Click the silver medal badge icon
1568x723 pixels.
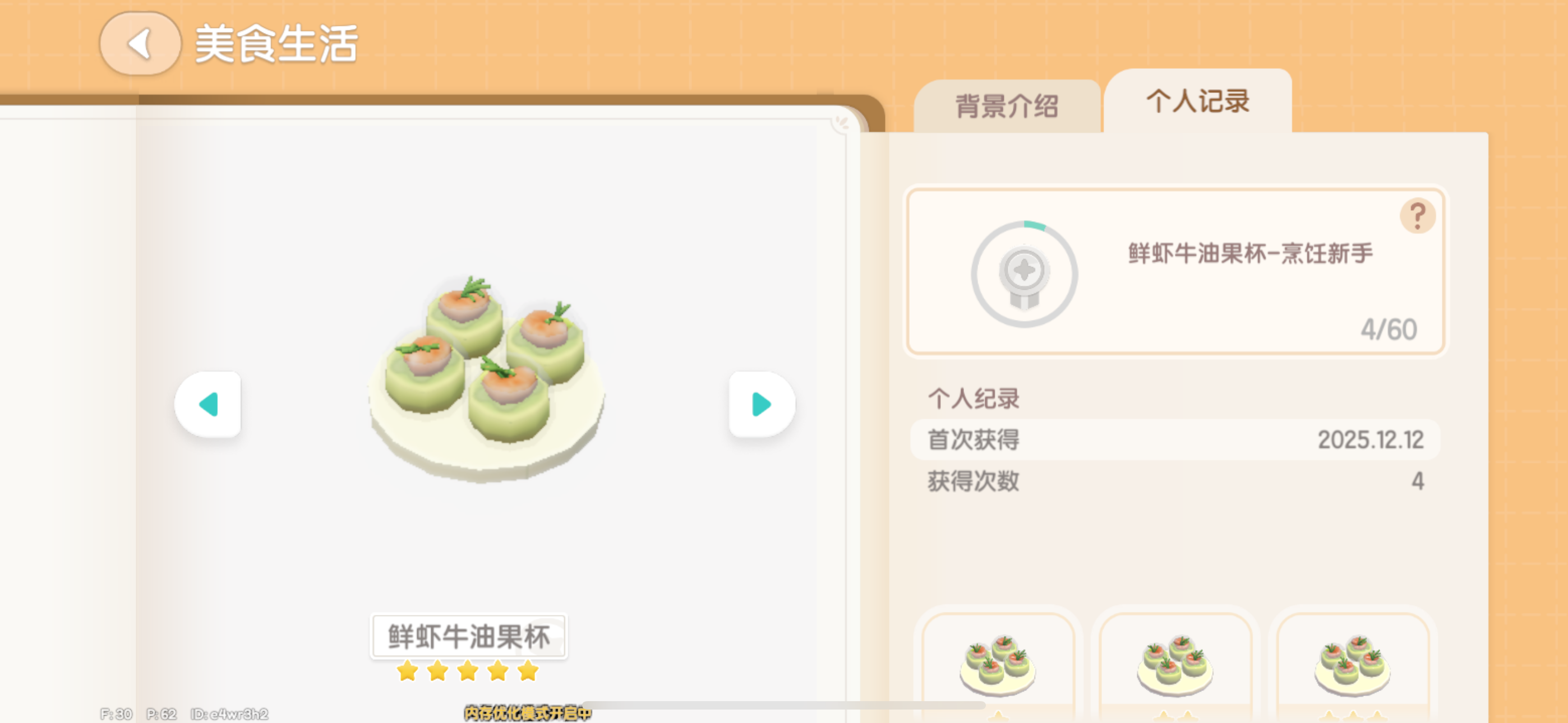click(x=1024, y=277)
